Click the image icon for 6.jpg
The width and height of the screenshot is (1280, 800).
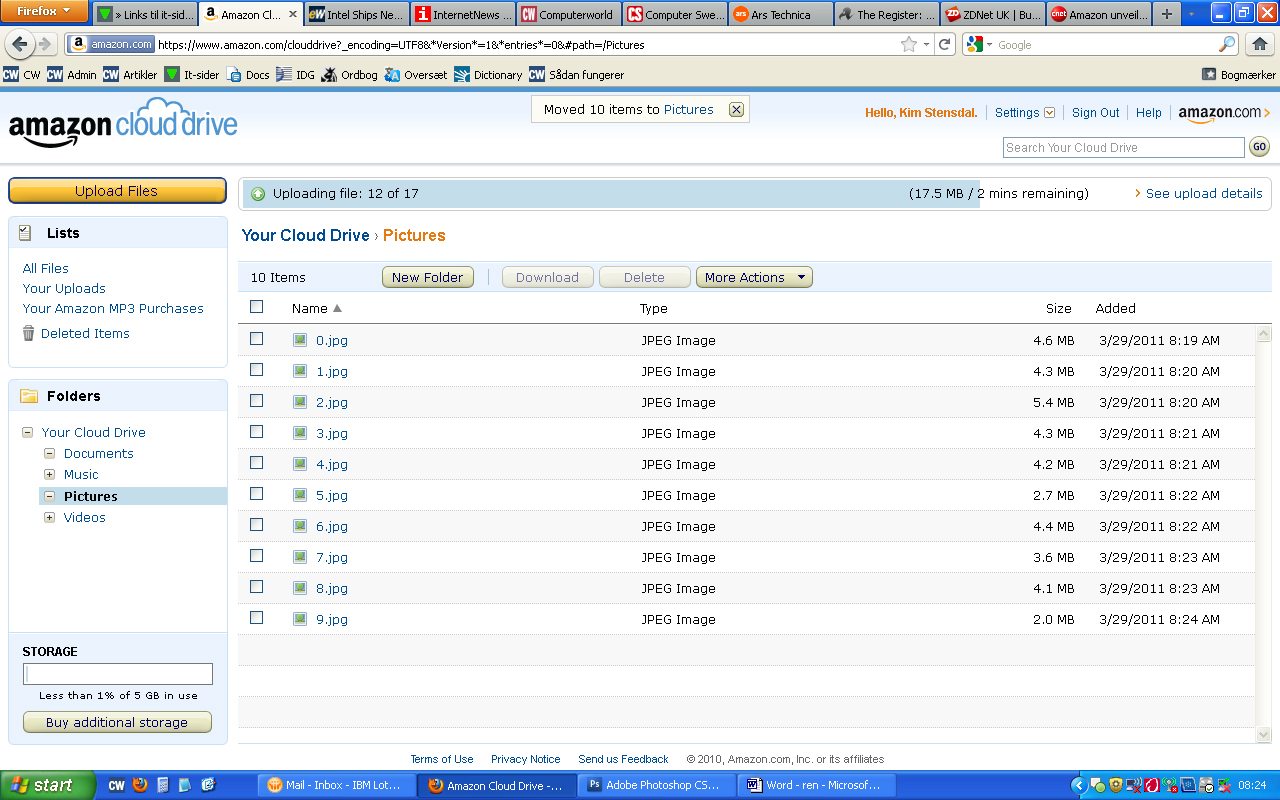(300, 526)
